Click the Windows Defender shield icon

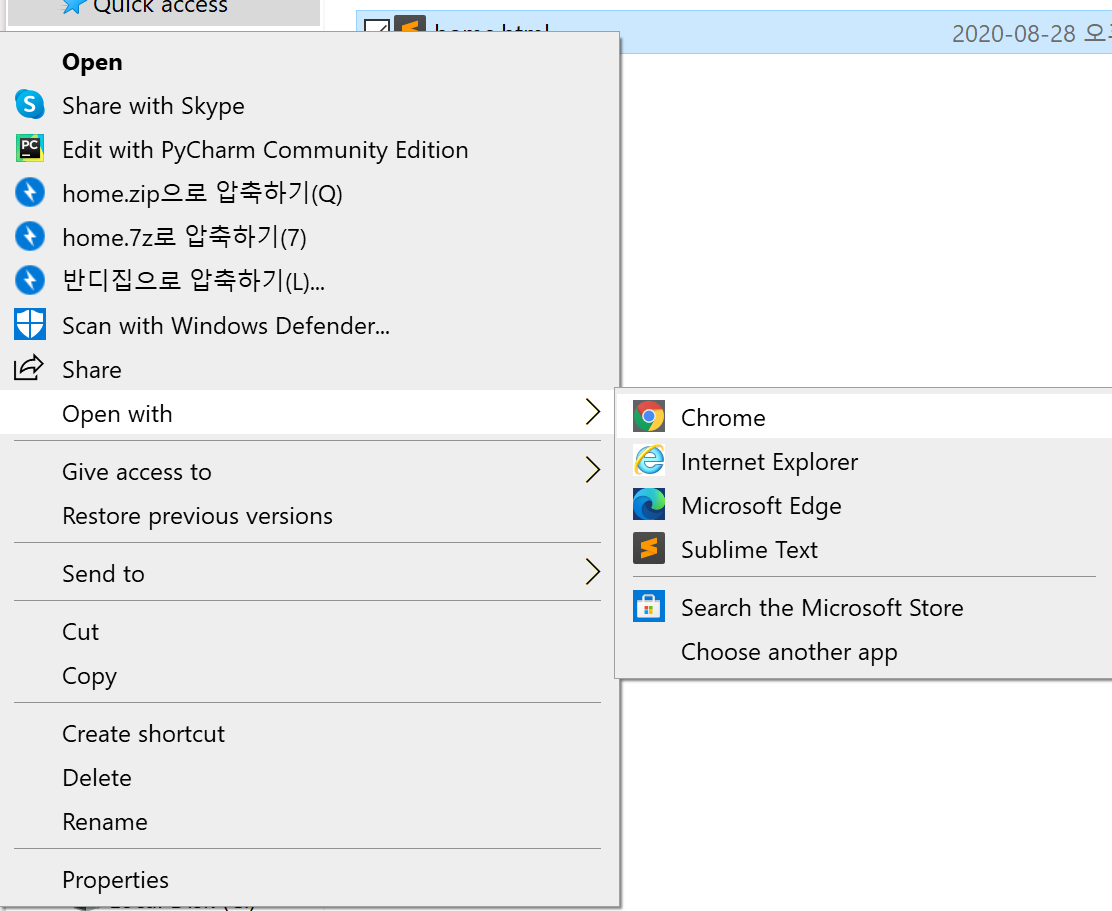click(x=30, y=325)
